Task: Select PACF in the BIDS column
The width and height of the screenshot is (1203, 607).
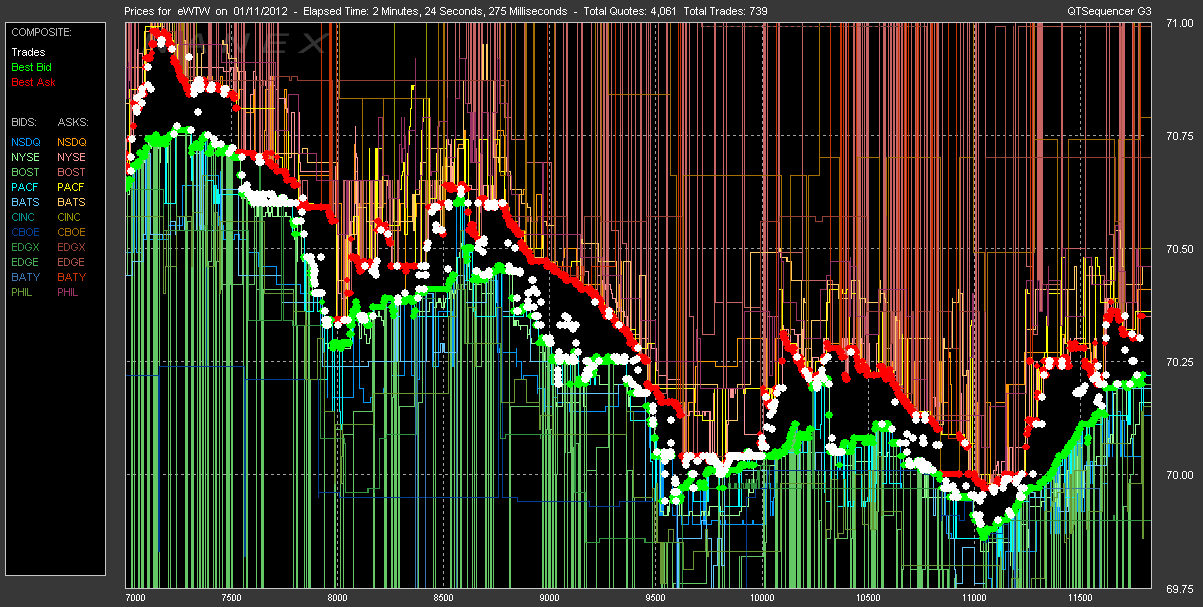Action: pyautogui.click(x=26, y=187)
